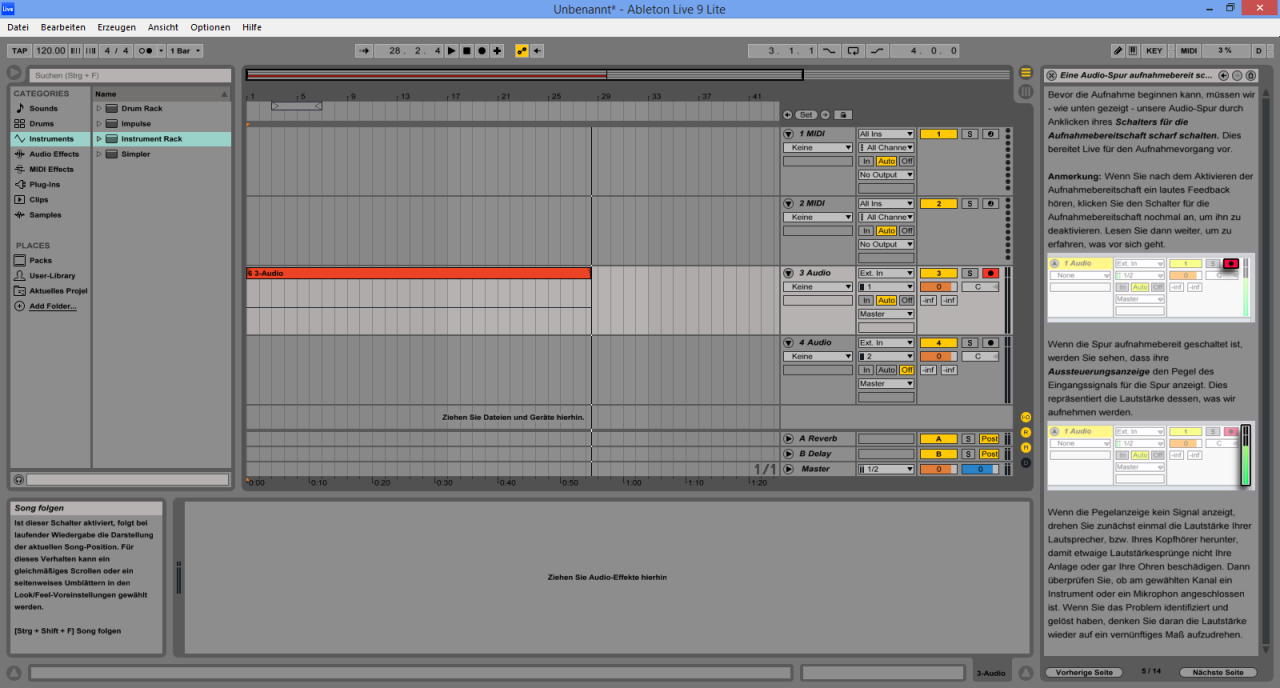Toggle Draw Mode pencil icon
The image size is (1280, 688).
click(1118, 50)
